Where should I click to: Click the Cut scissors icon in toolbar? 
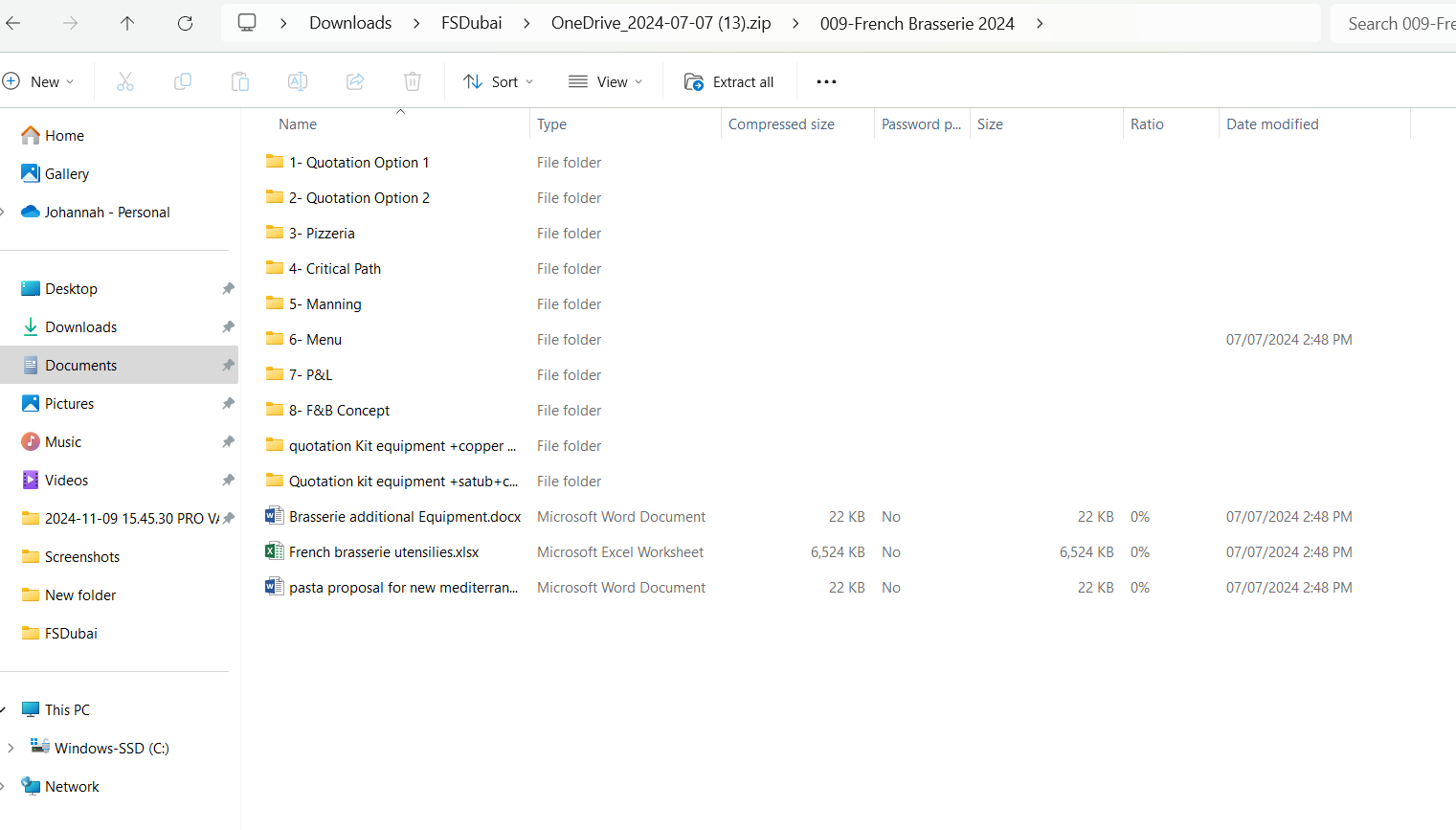tap(125, 82)
